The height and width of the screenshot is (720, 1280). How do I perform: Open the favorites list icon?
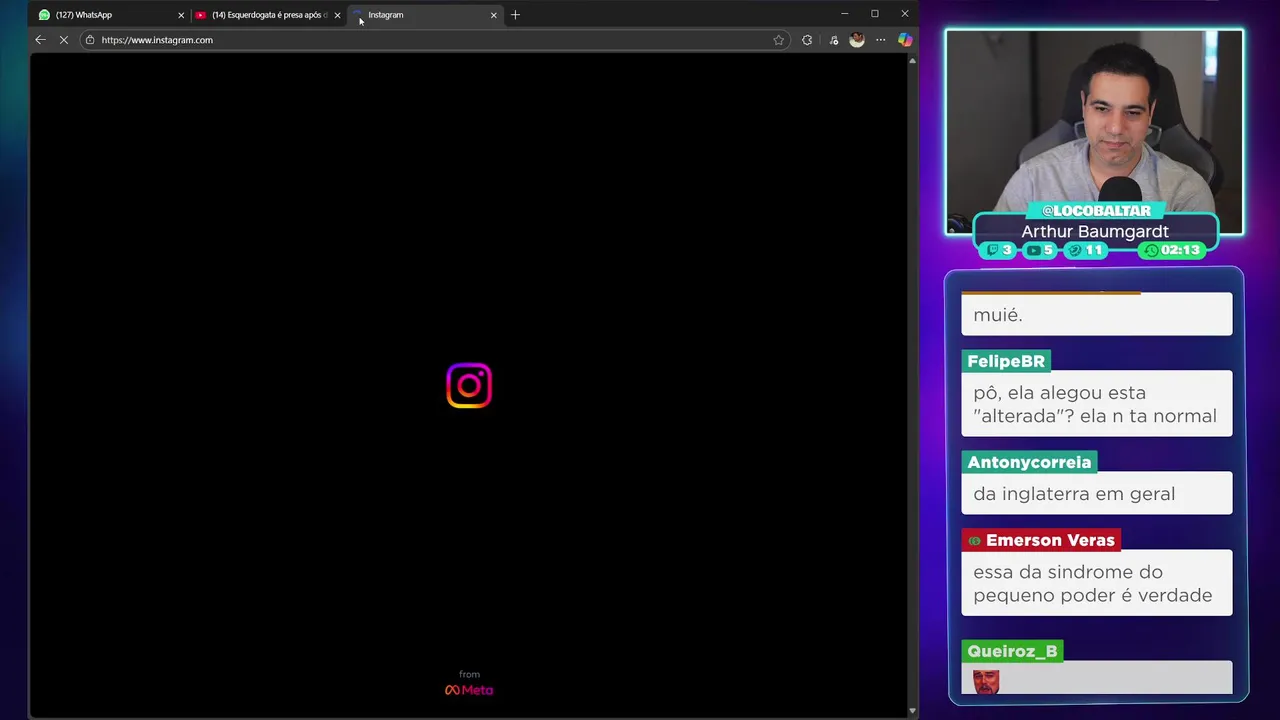click(834, 40)
